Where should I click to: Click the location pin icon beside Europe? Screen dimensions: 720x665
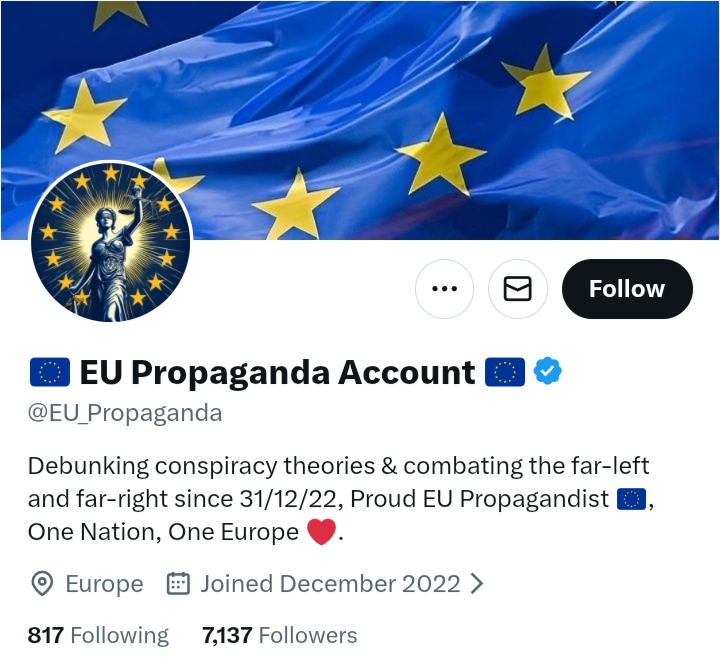click(x=42, y=584)
